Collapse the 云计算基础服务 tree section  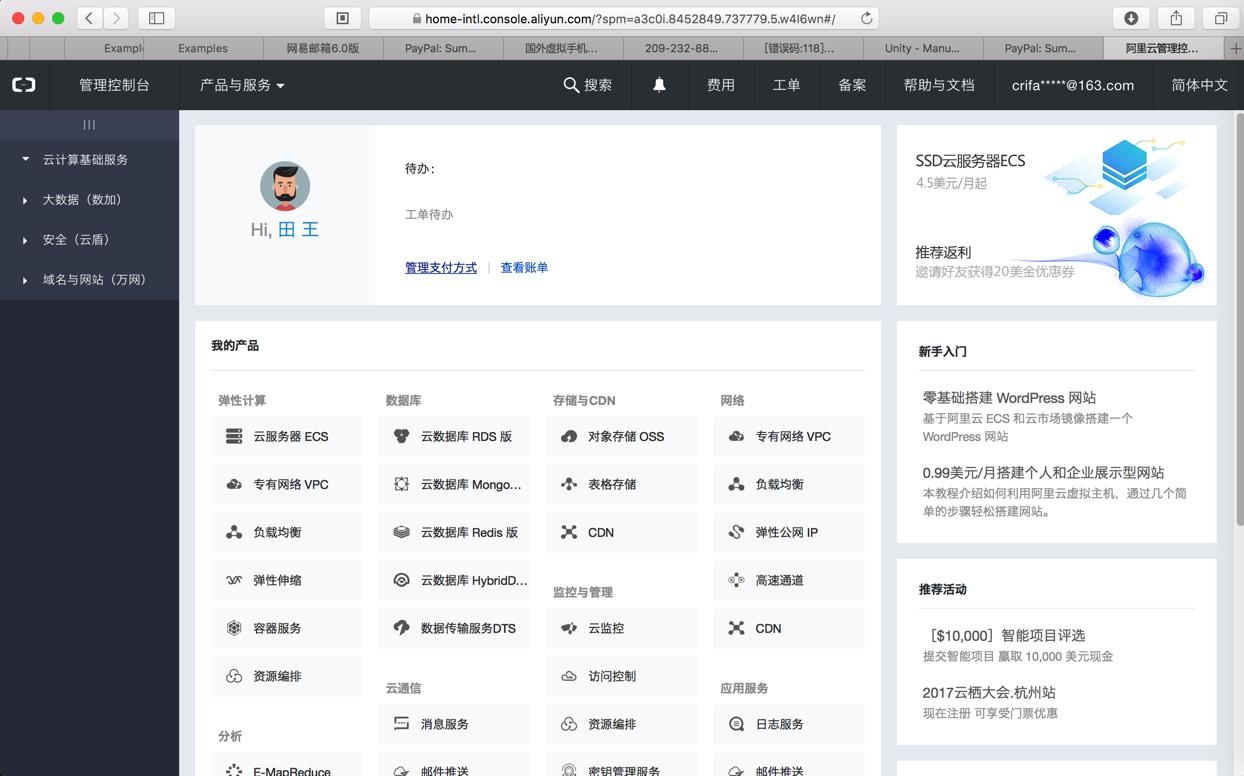pos(25,160)
